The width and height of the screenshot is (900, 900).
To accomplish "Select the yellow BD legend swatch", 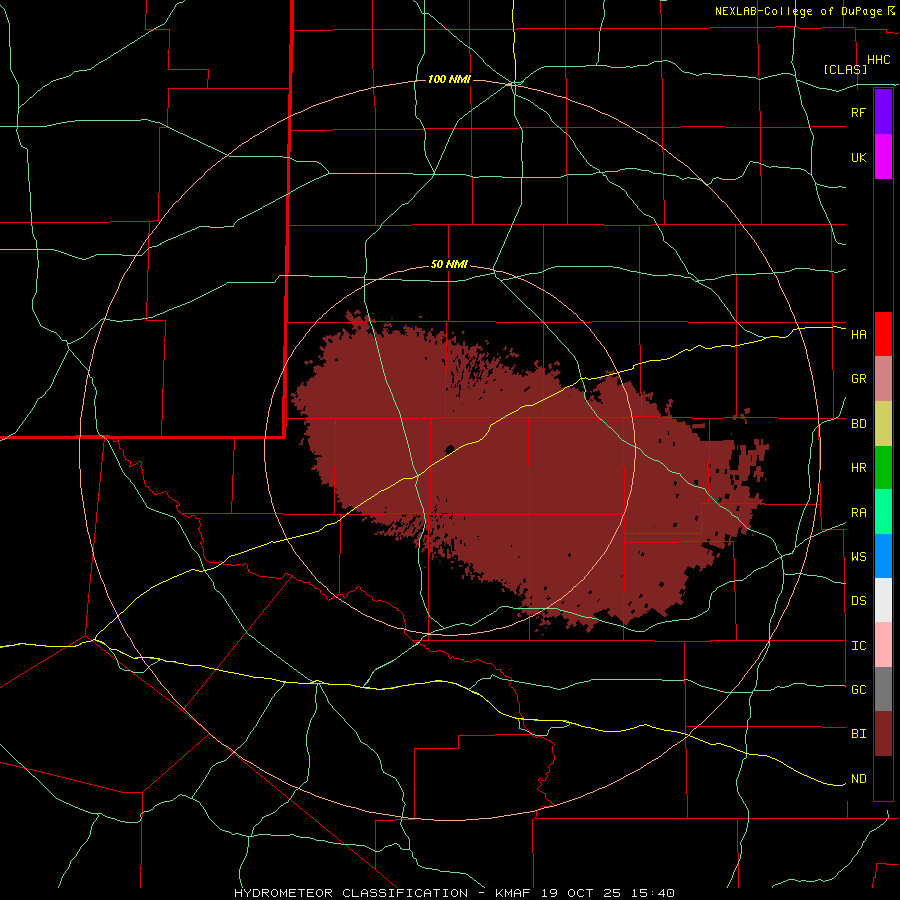I will [x=883, y=424].
